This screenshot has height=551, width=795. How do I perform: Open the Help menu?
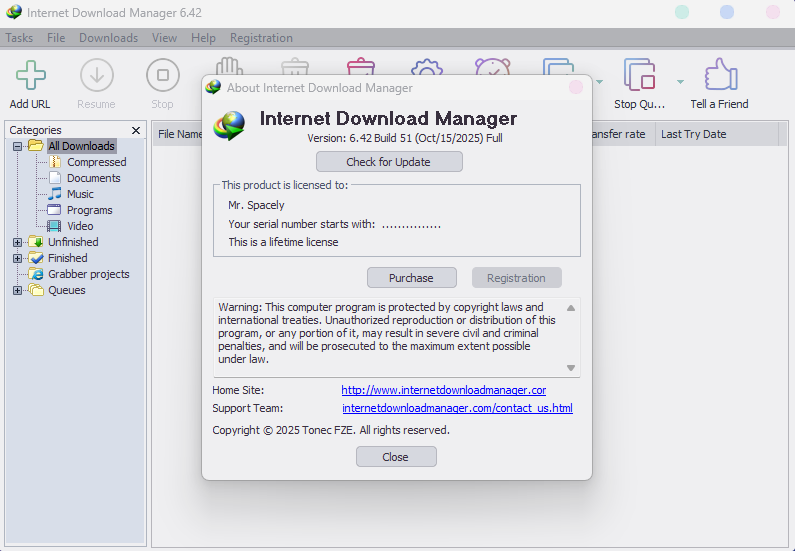(x=203, y=38)
